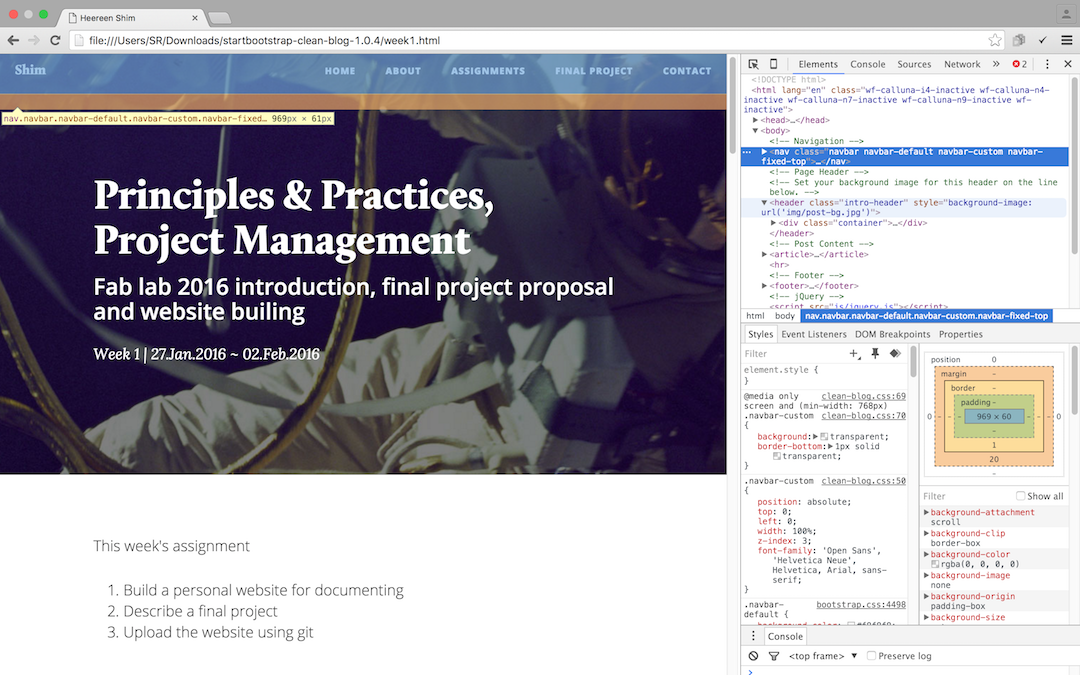1080x675 pixels.
Task: Switch to the Console tab in DevTools
Action: coord(867,64)
